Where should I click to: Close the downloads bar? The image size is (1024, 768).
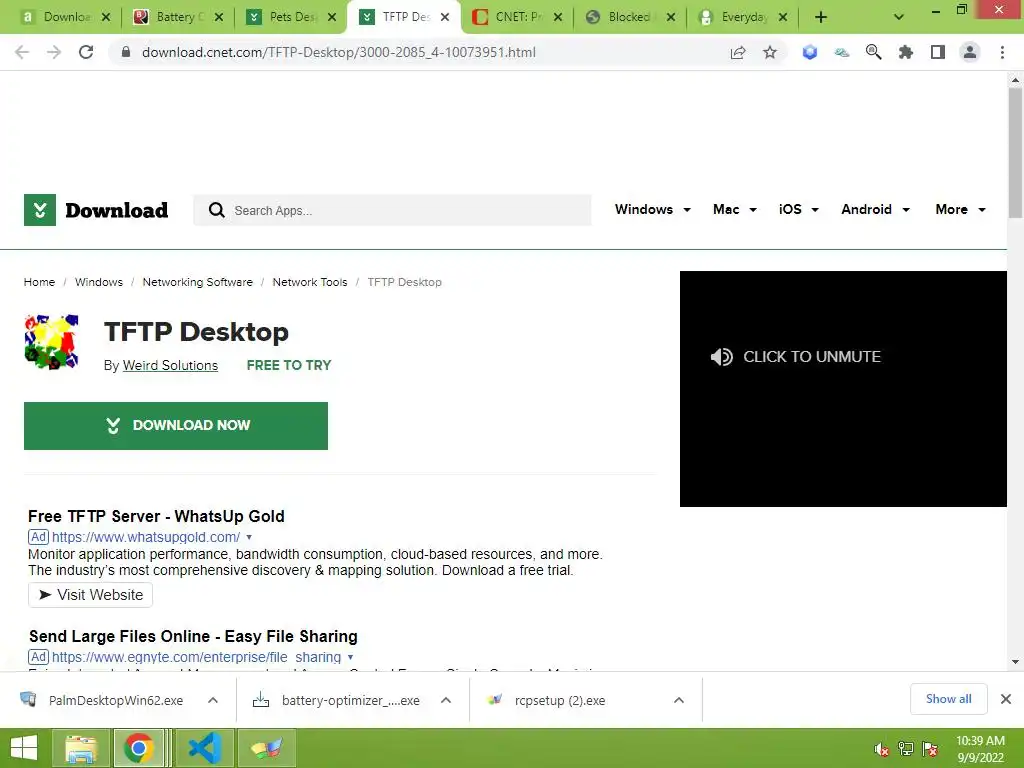click(x=1006, y=699)
